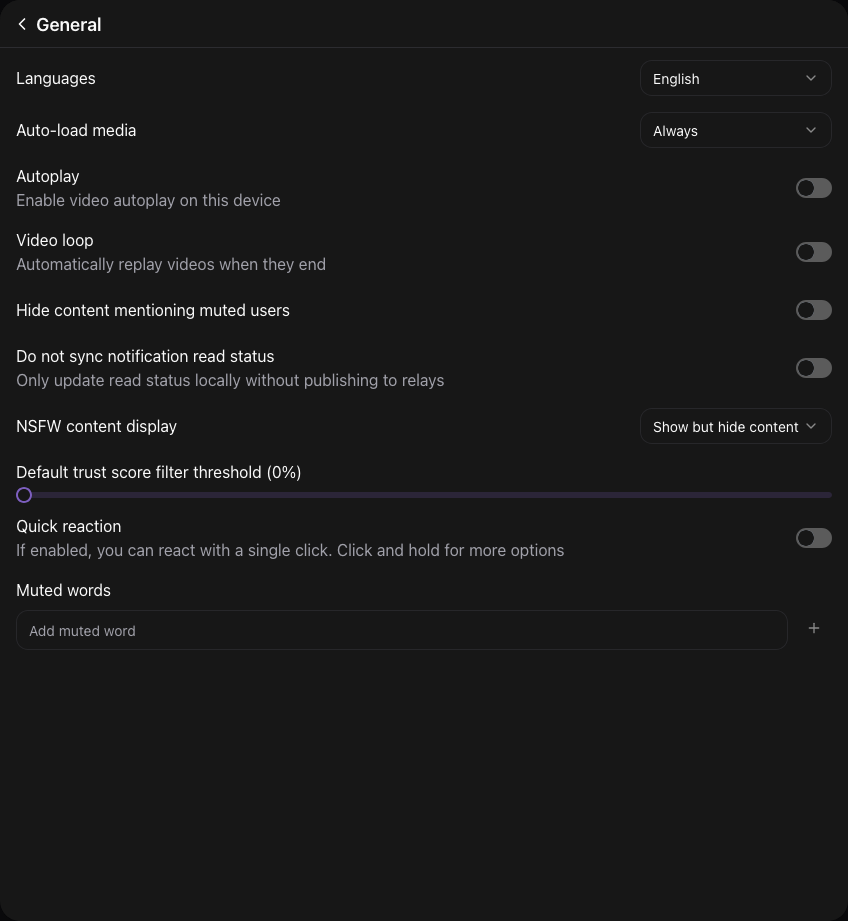This screenshot has width=848, height=921.
Task: Toggle Hide content mentioning muted users
Action: pos(813,310)
